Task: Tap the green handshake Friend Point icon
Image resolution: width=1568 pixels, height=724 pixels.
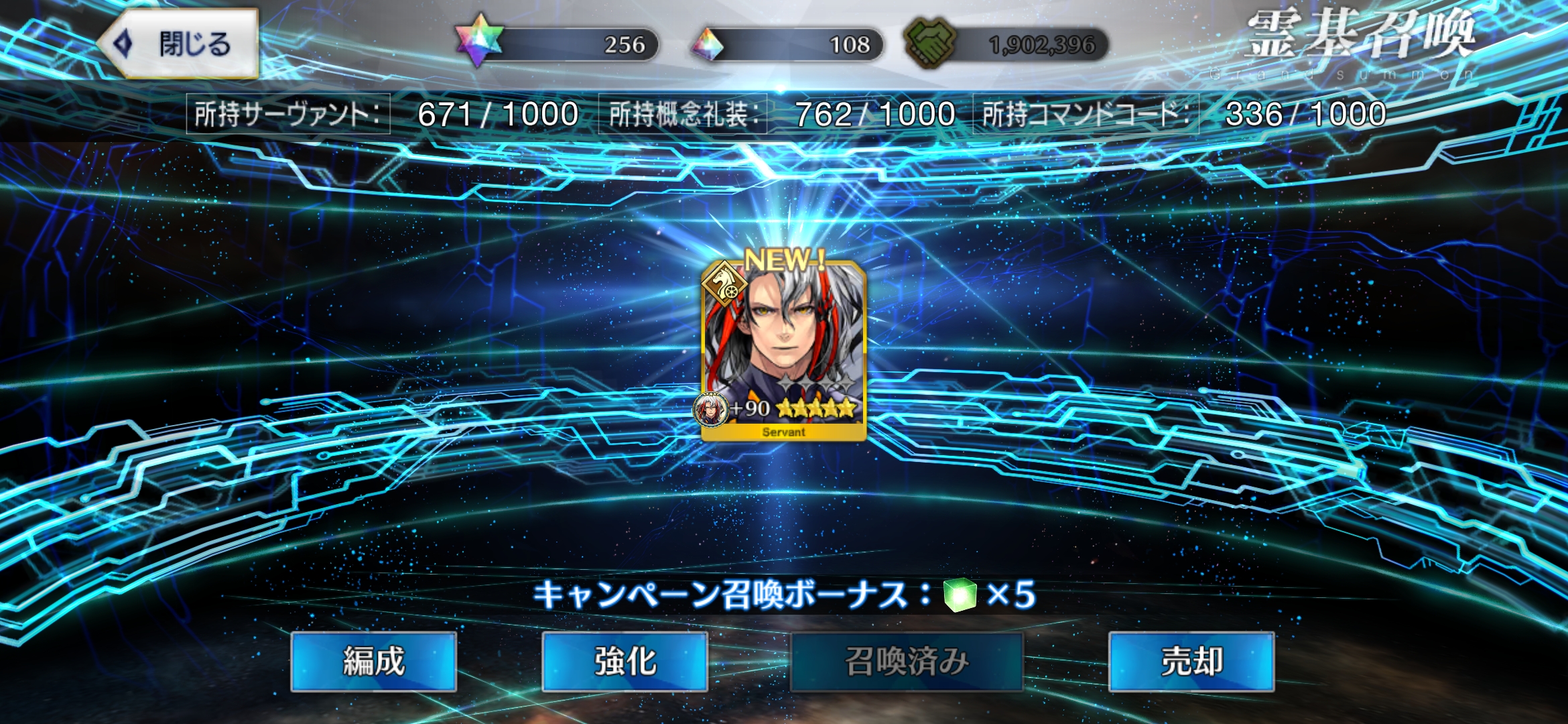Action: coord(930,43)
